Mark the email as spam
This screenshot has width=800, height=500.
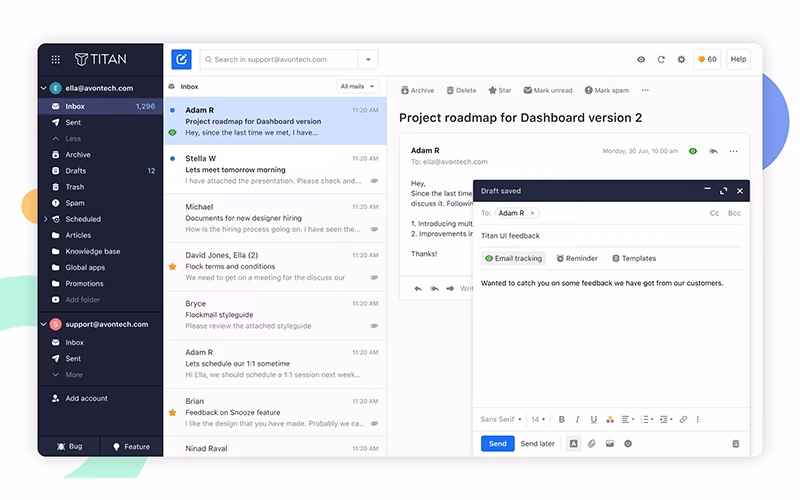[607, 91]
